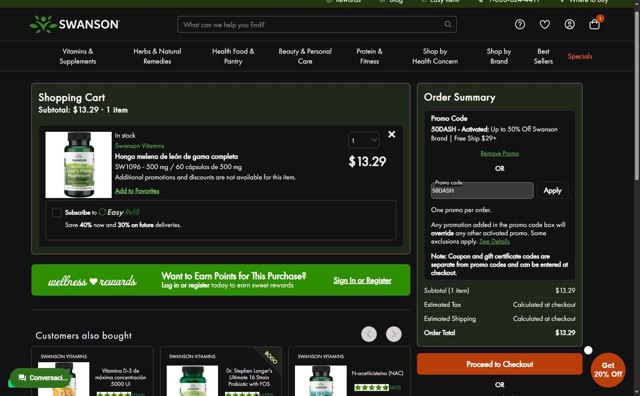Open the shopping bag cart icon
640x396 pixels.
pyautogui.click(x=595, y=24)
